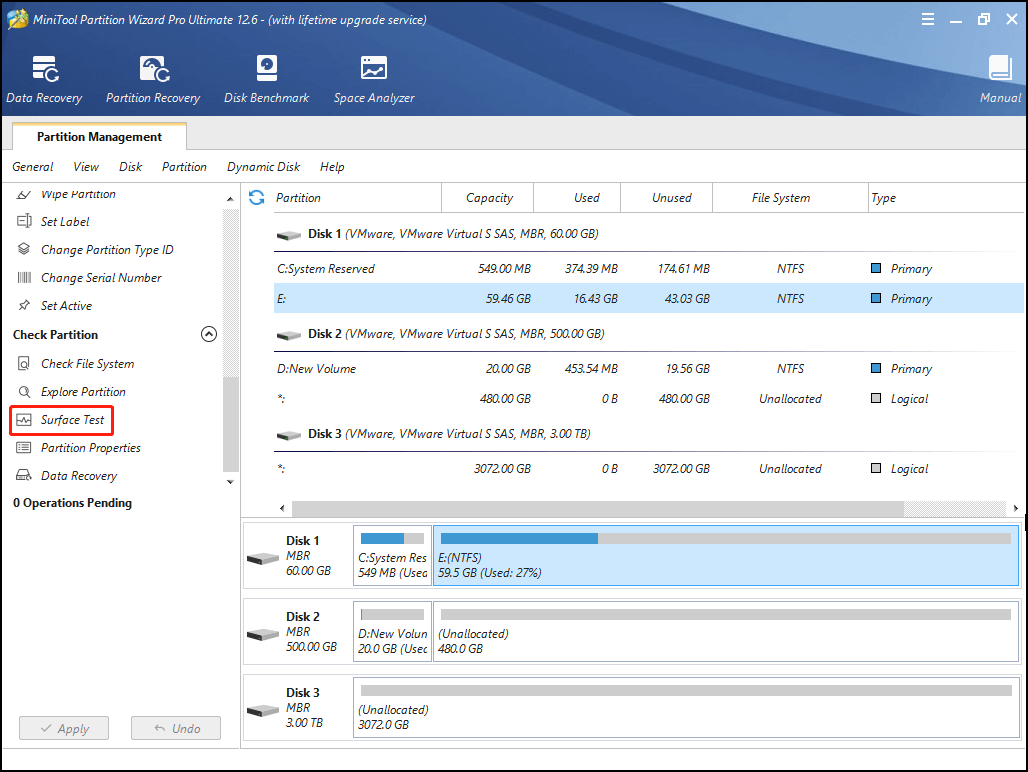The image size is (1028, 772).
Task: Click the right arrow of the horizontal scrollbar
Action: (1016, 508)
